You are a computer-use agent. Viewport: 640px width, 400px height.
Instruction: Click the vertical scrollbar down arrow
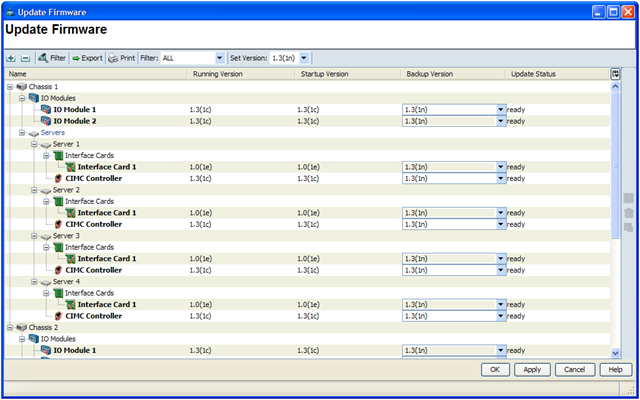point(615,353)
